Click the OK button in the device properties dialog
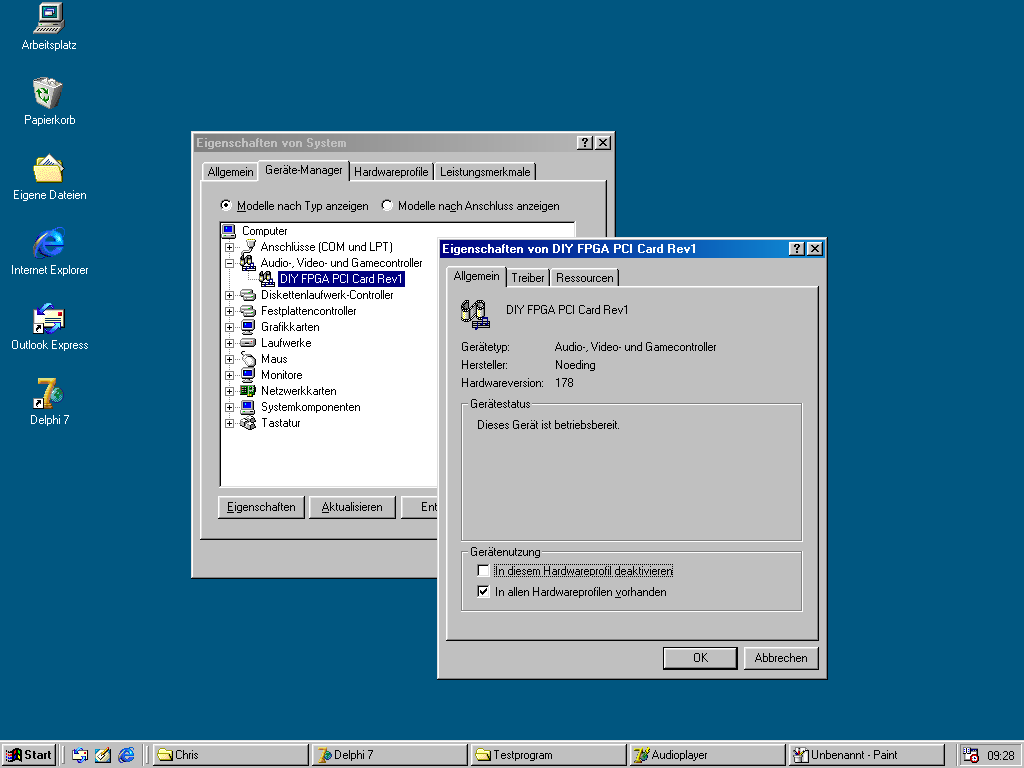The width and height of the screenshot is (1024, 768). (x=700, y=658)
